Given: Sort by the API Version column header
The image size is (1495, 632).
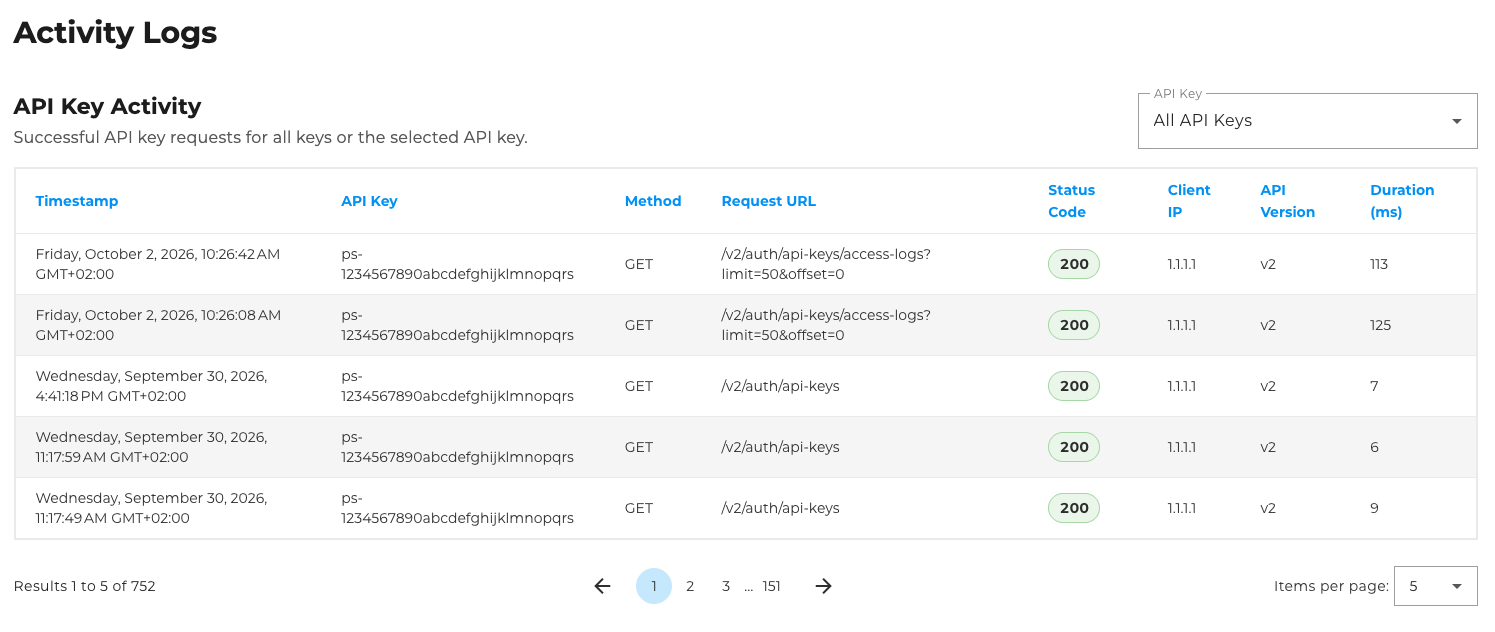Looking at the screenshot, I should pos(1288,201).
